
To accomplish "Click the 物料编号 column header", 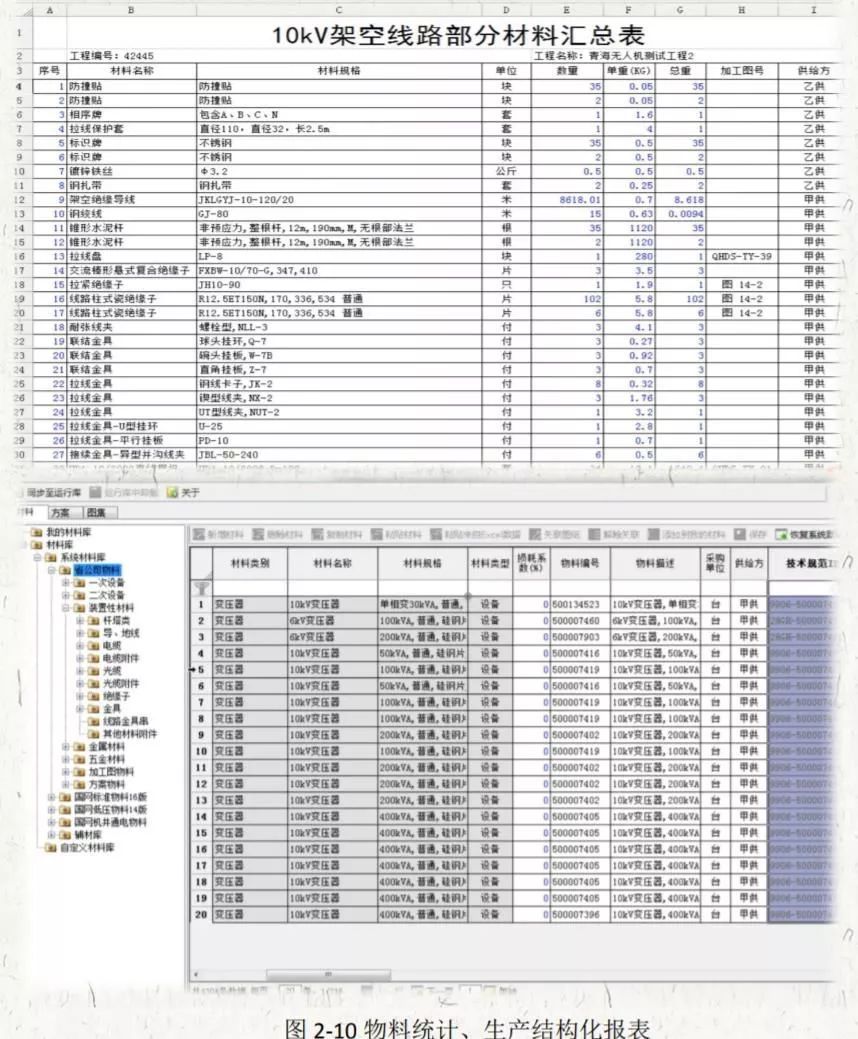I will pyautogui.click(x=580, y=563).
